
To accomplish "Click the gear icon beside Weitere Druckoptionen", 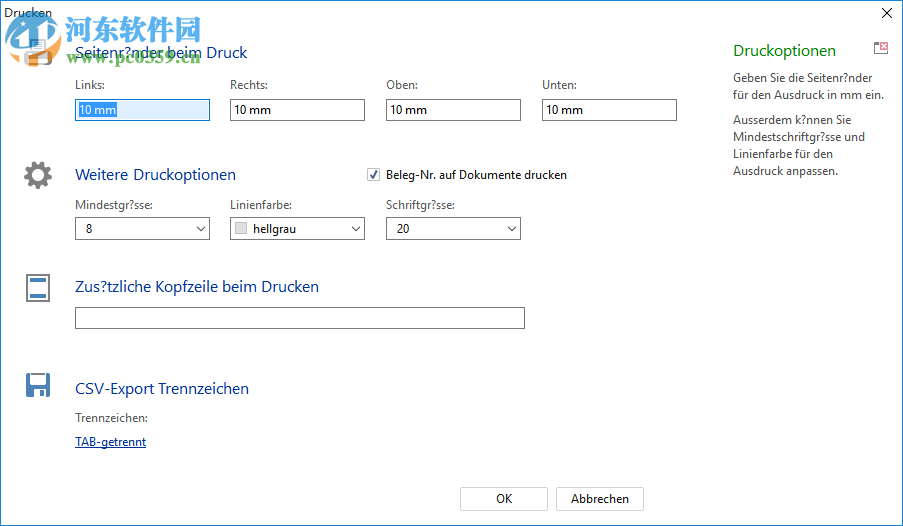I will (38, 175).
